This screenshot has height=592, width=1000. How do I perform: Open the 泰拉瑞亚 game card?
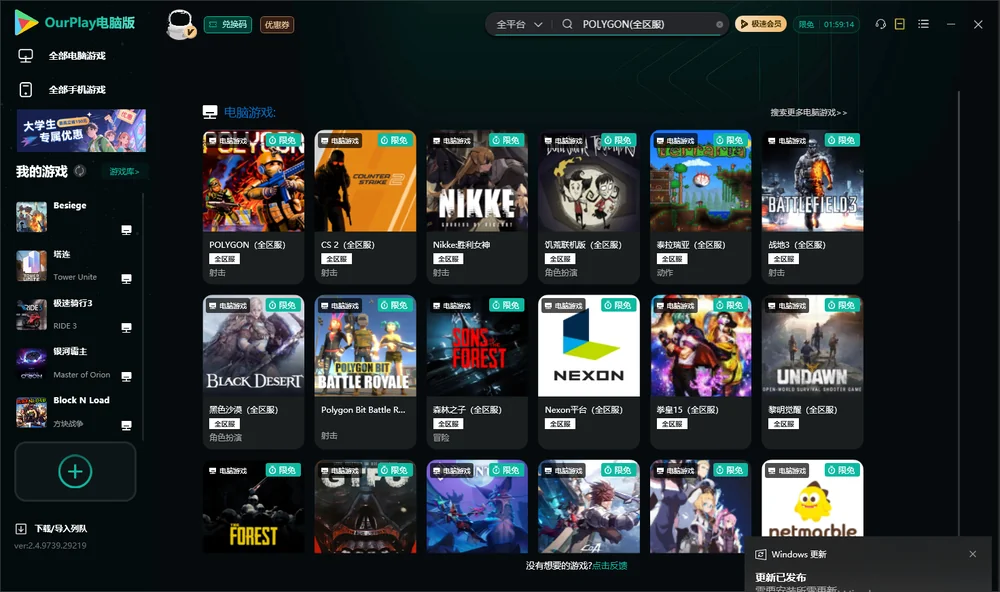(701, 207)
